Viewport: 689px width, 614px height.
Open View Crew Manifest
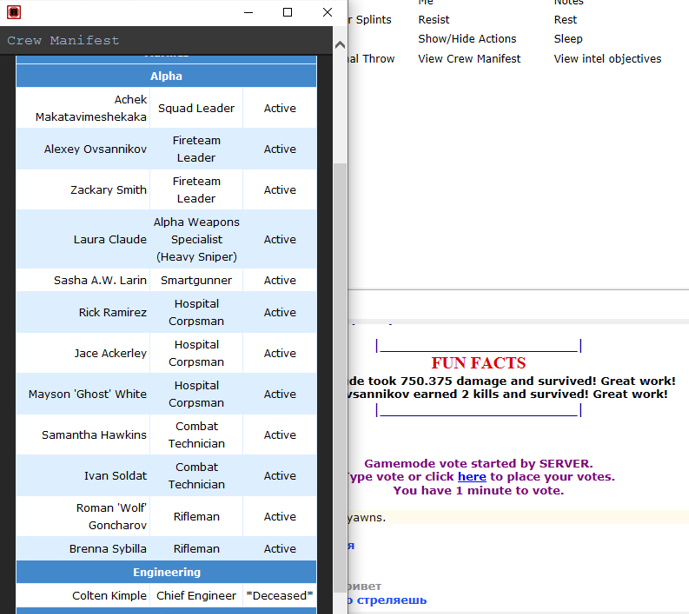(x=469, y=59)
